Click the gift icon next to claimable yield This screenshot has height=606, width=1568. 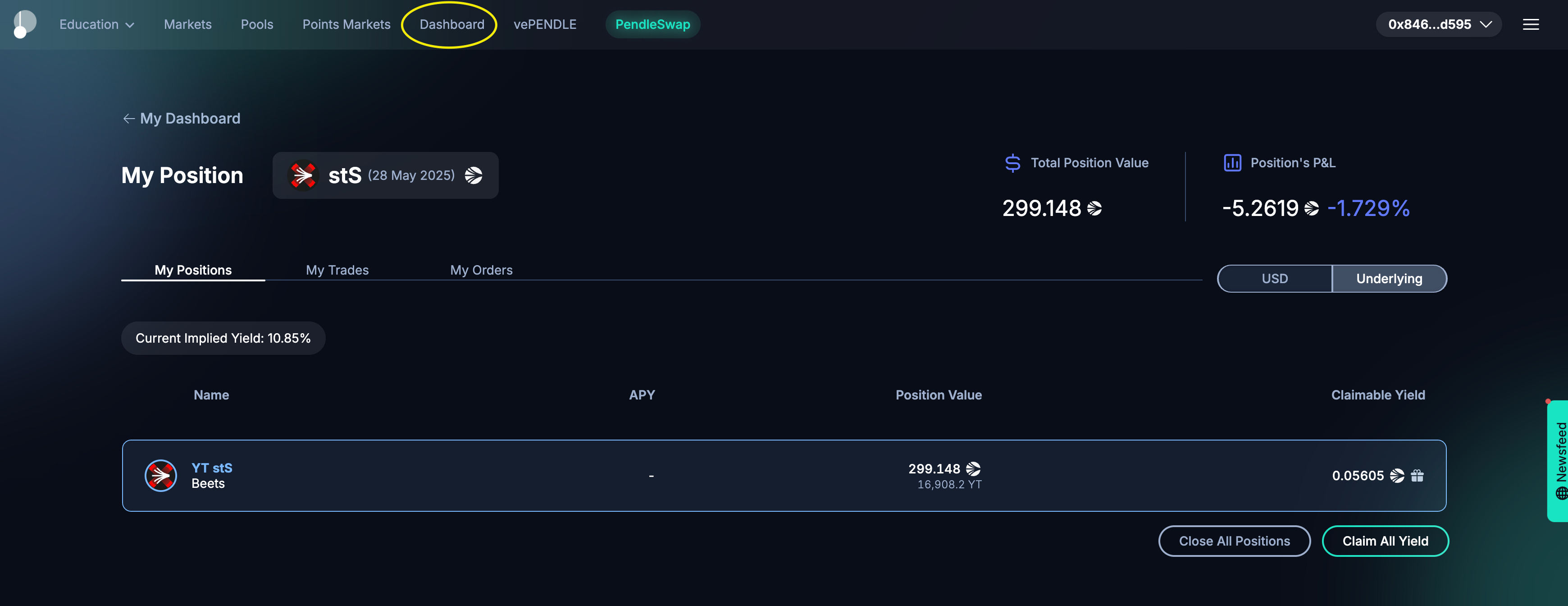pyautogui.click(x=1417, y=476)
